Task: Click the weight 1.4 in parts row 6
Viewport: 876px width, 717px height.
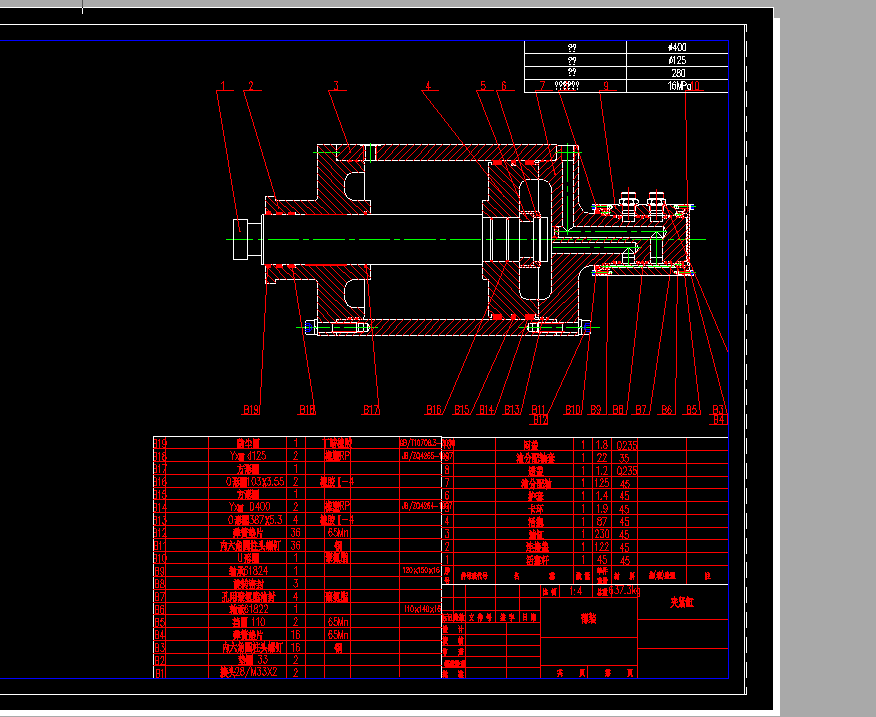Action: coord(602,496)
